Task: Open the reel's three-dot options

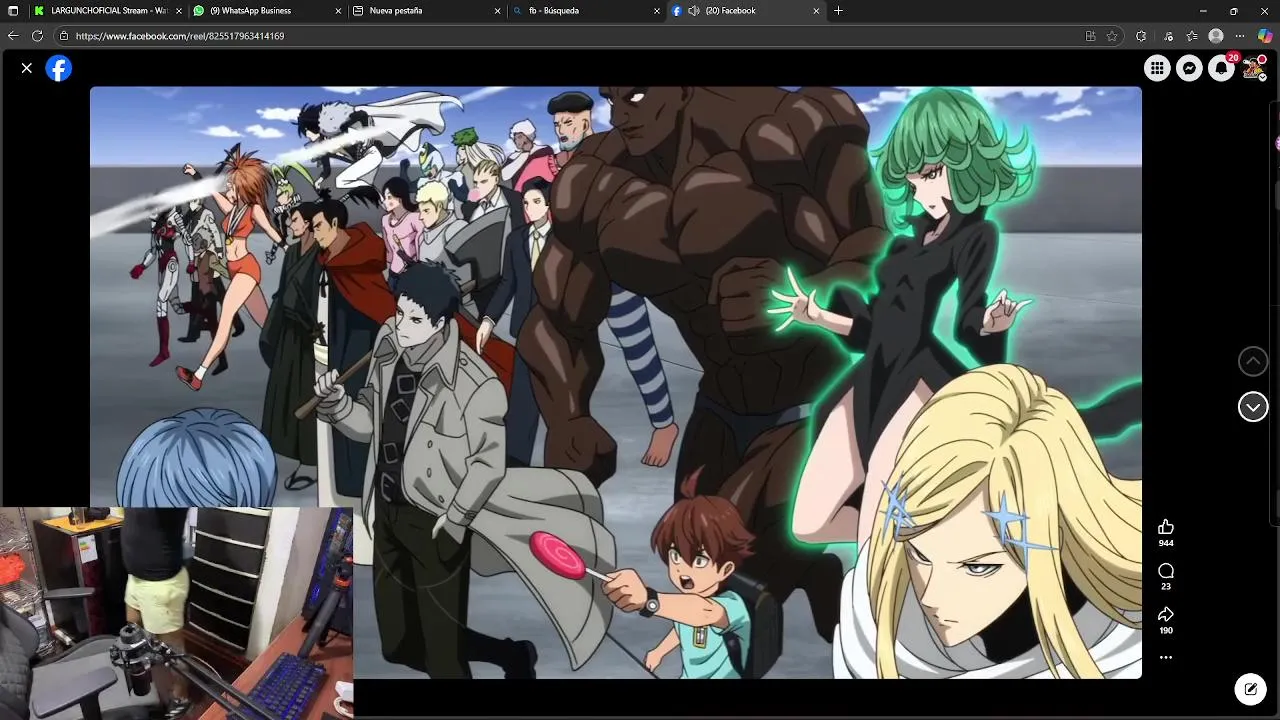Action: tap(1166, 658)
